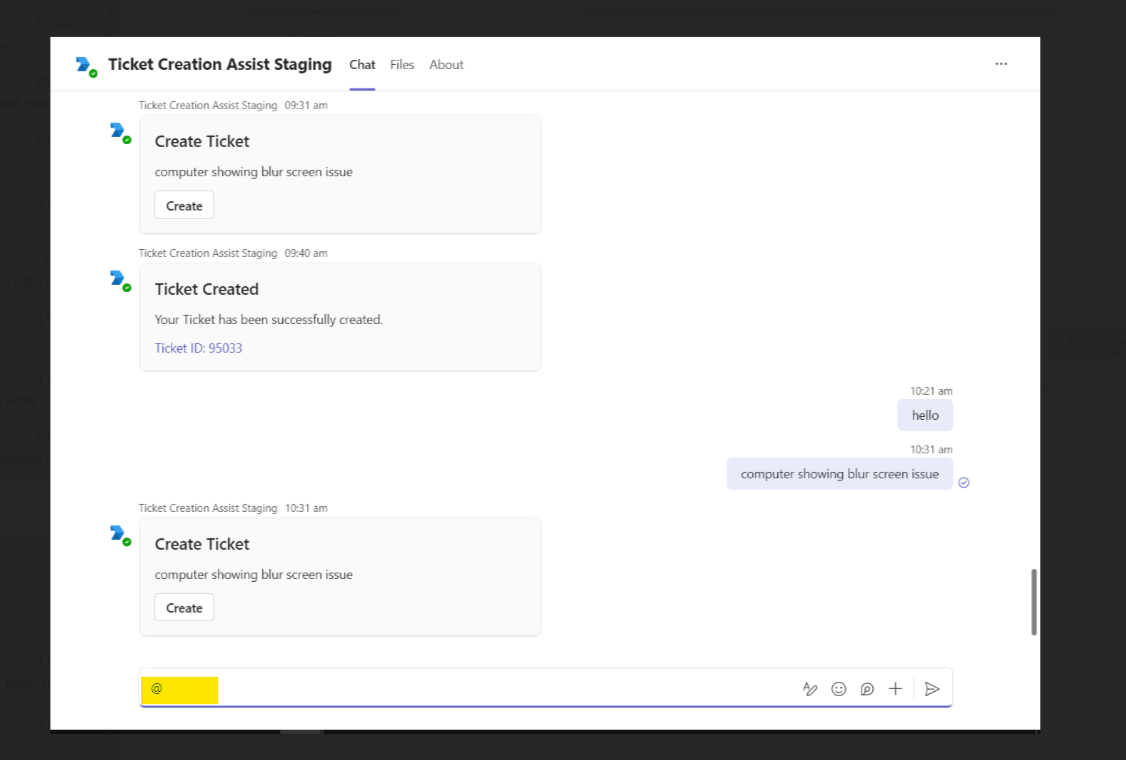Send the message with the send icon

[932, 689]
